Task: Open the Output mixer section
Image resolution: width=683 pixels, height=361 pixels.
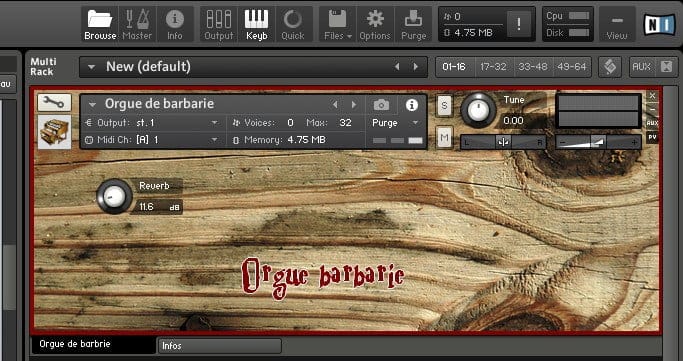Action: [x=219, y=24]
